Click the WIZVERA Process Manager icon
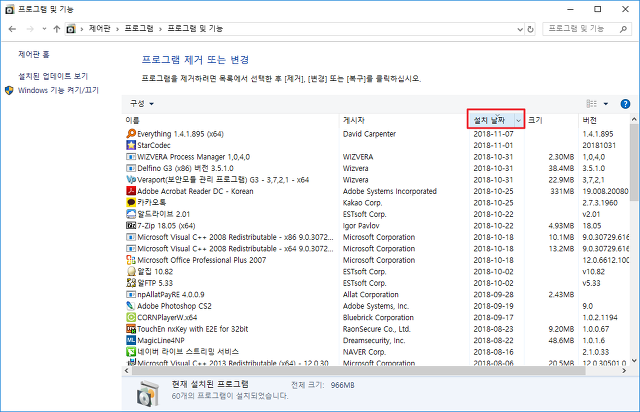 (131, 157)
